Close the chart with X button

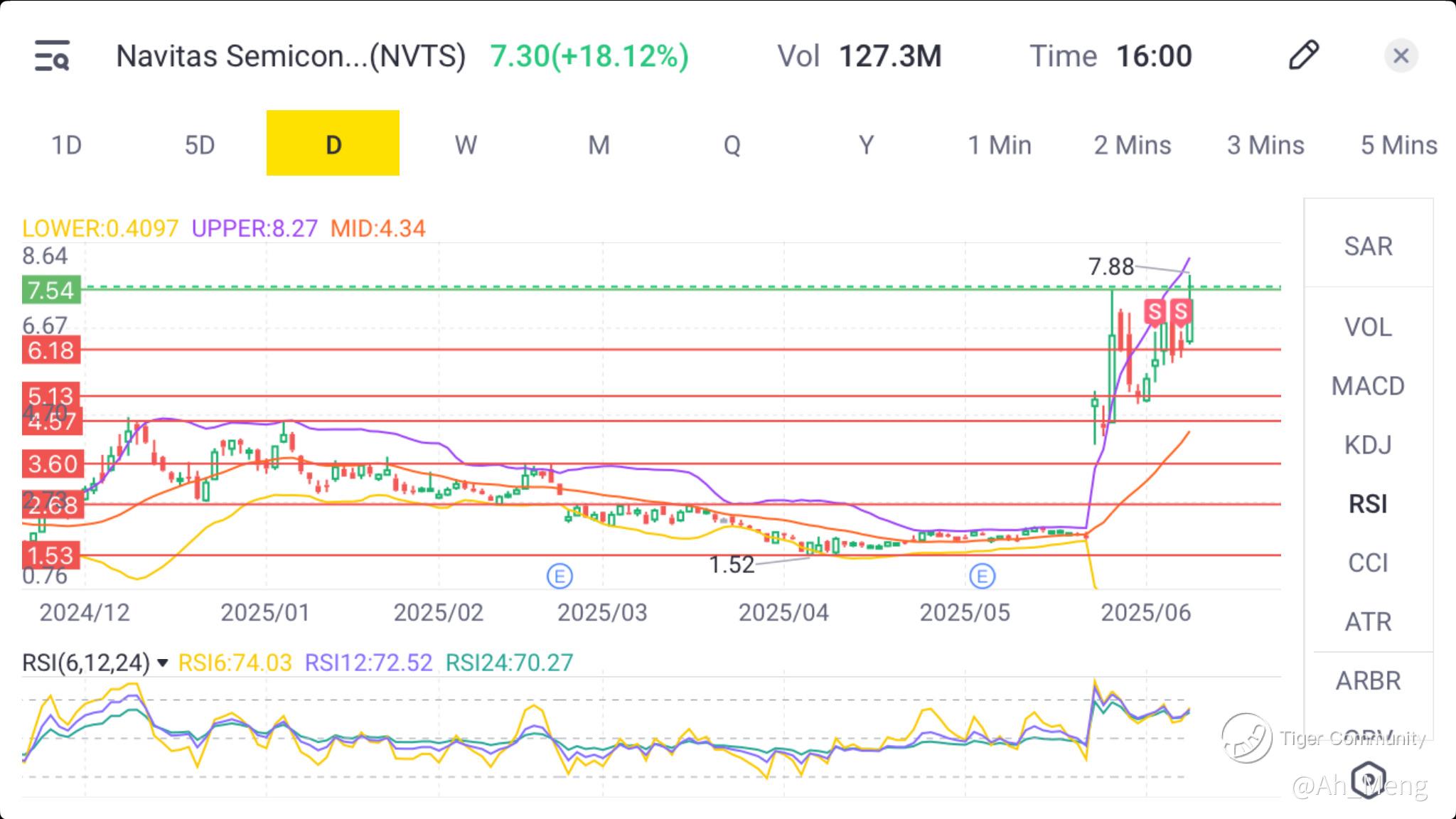(1401, 55)
